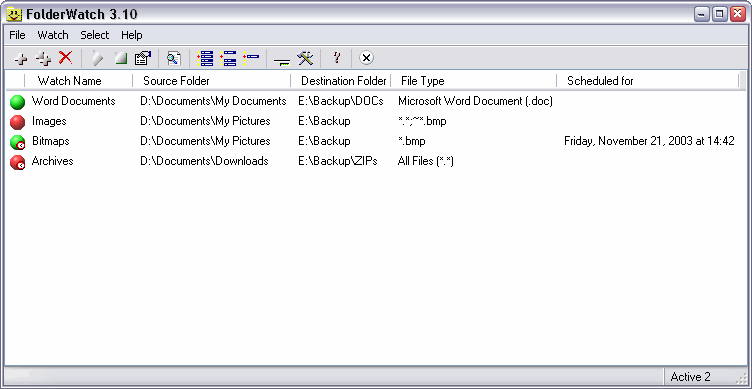
Task: Click the start watch play icon
Action: coord(97,59)
